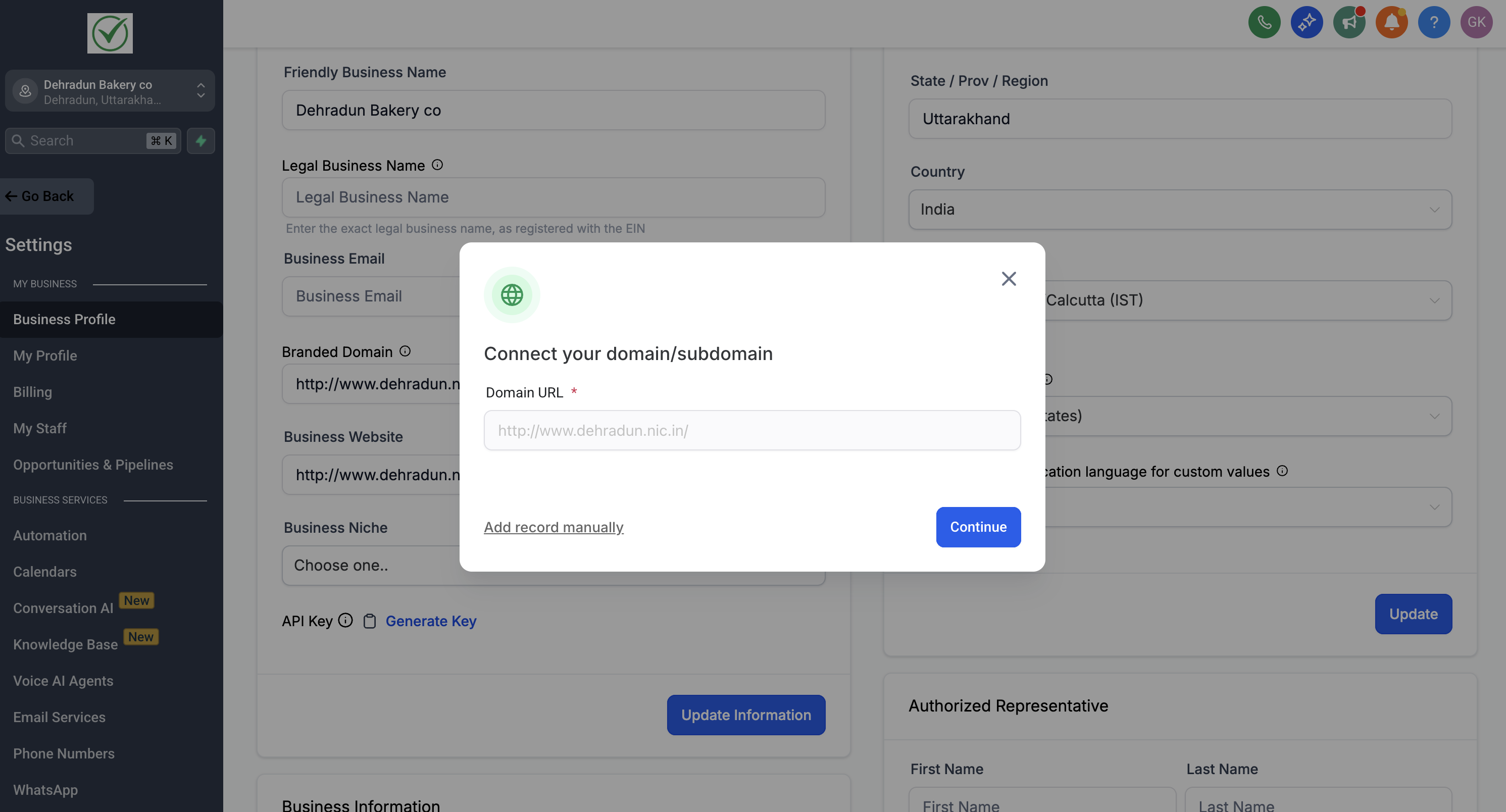The width and height of the screenshot is (1506, 812).
Task: Click the green phone dialer icon
Action: click(x=1264, y=22)
